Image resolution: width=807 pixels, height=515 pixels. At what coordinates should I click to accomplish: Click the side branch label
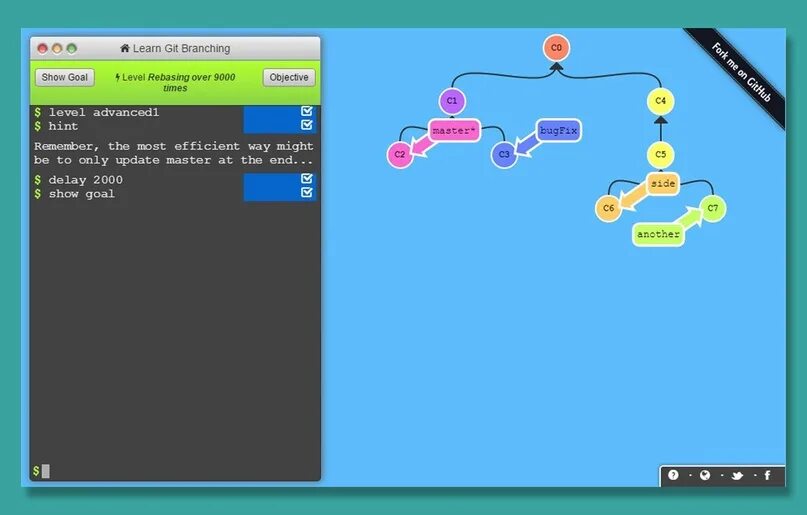pos(663,184)
